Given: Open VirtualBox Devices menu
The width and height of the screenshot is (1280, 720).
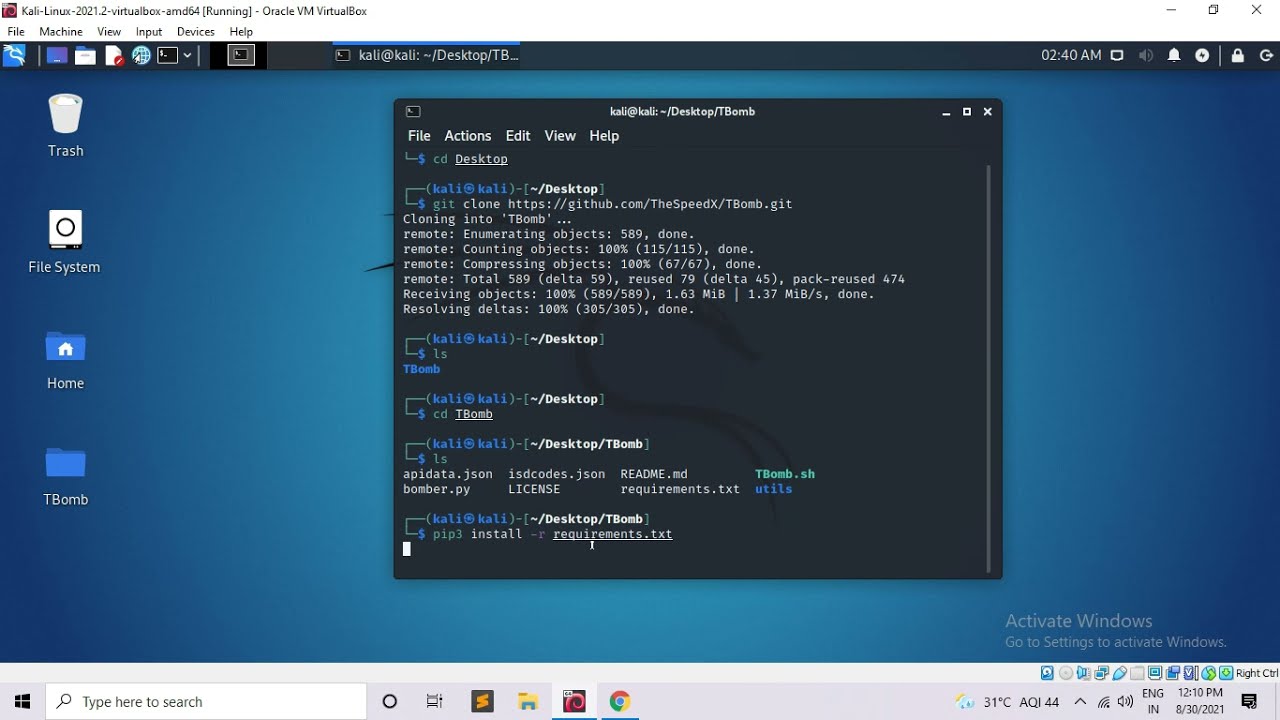Looking at the screenshot, I should tap(196, 32).
